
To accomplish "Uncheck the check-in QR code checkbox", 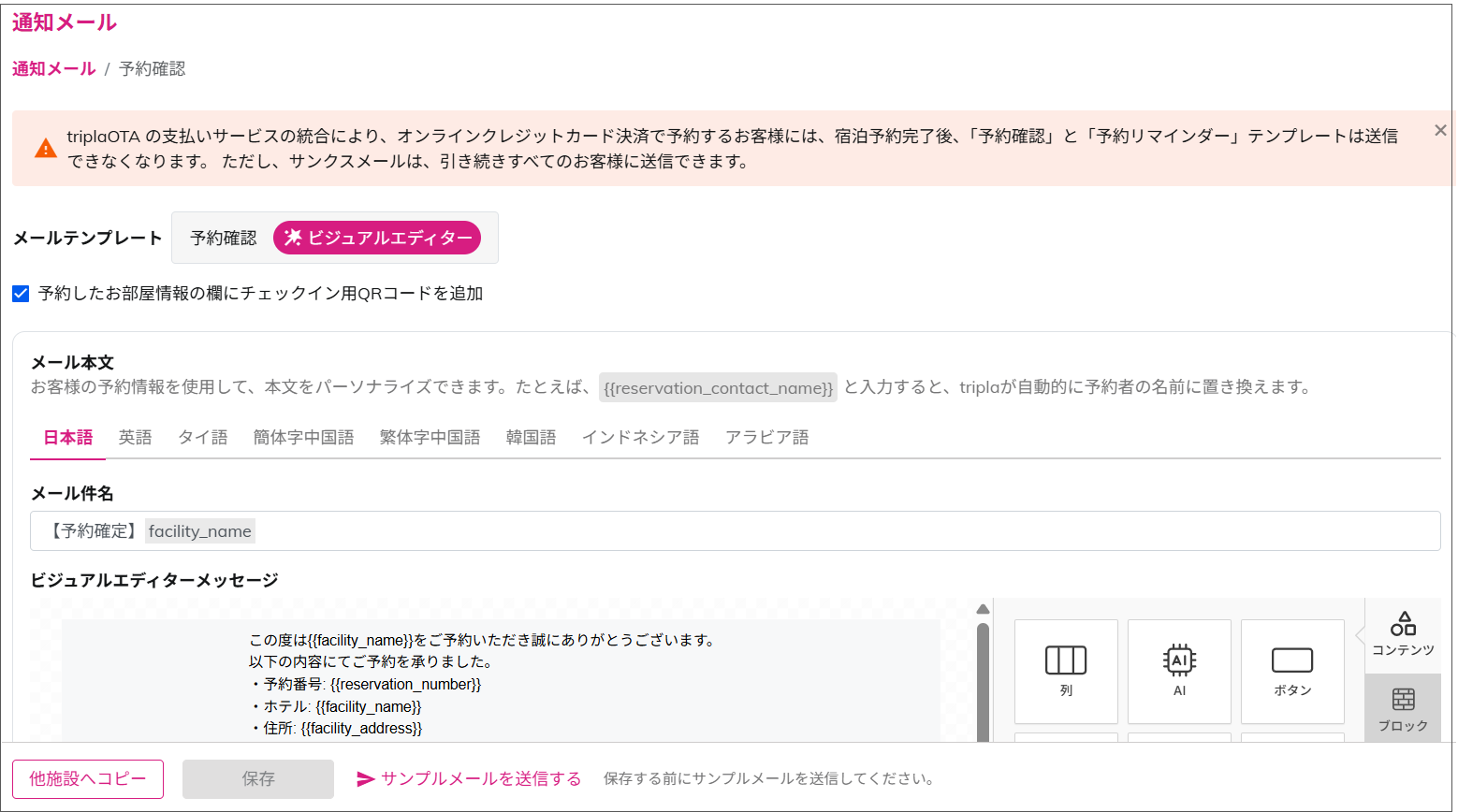I will point(22,294).
